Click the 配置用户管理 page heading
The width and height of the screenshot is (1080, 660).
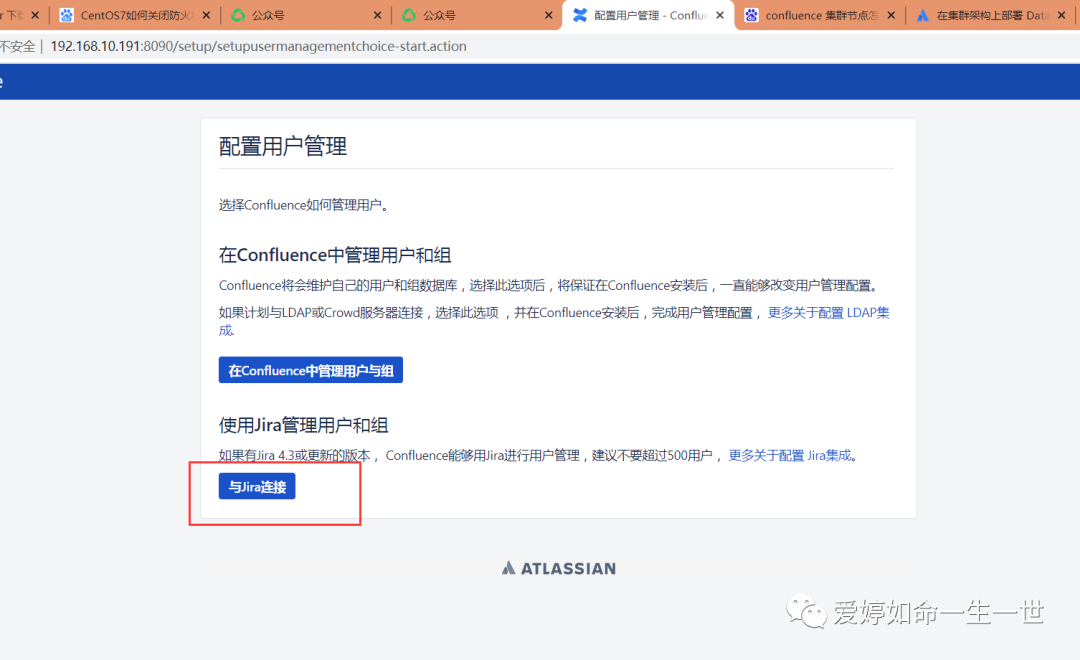[x=283, y=146]
